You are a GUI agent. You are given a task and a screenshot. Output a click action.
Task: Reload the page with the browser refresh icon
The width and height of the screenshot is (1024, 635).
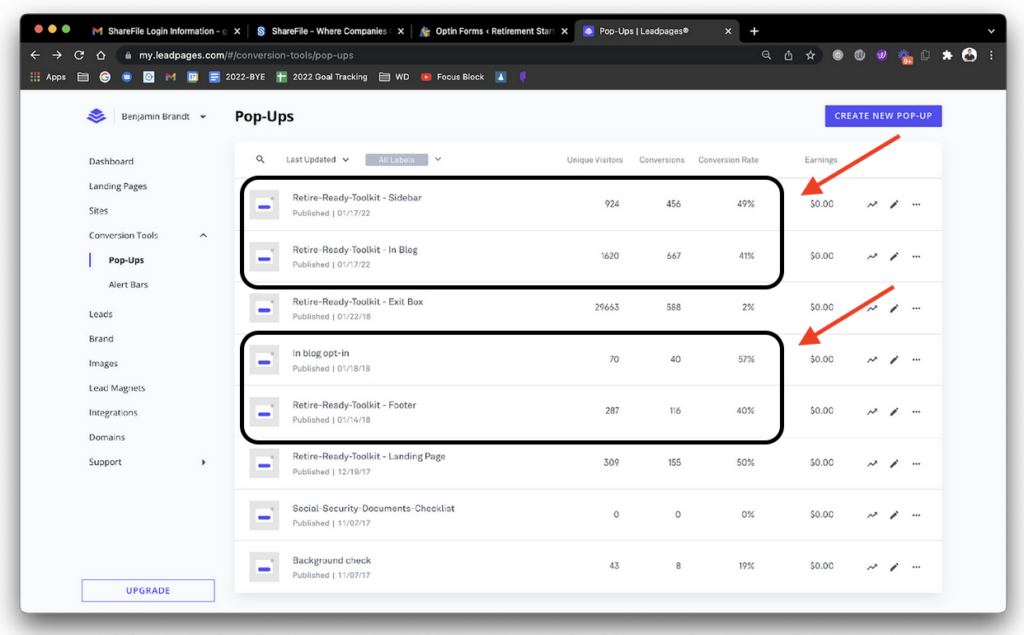pyautogui.click(x=79, y=55)
